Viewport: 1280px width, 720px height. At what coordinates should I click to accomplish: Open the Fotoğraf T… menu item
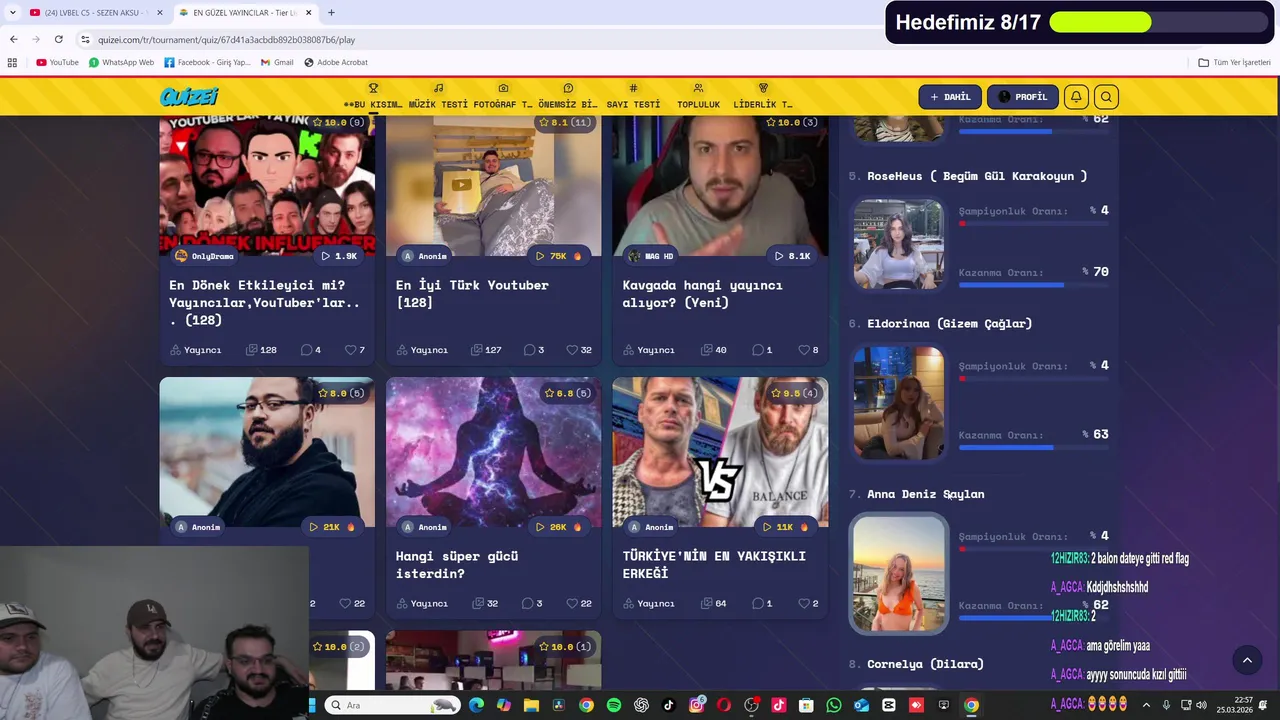(503, 97)
